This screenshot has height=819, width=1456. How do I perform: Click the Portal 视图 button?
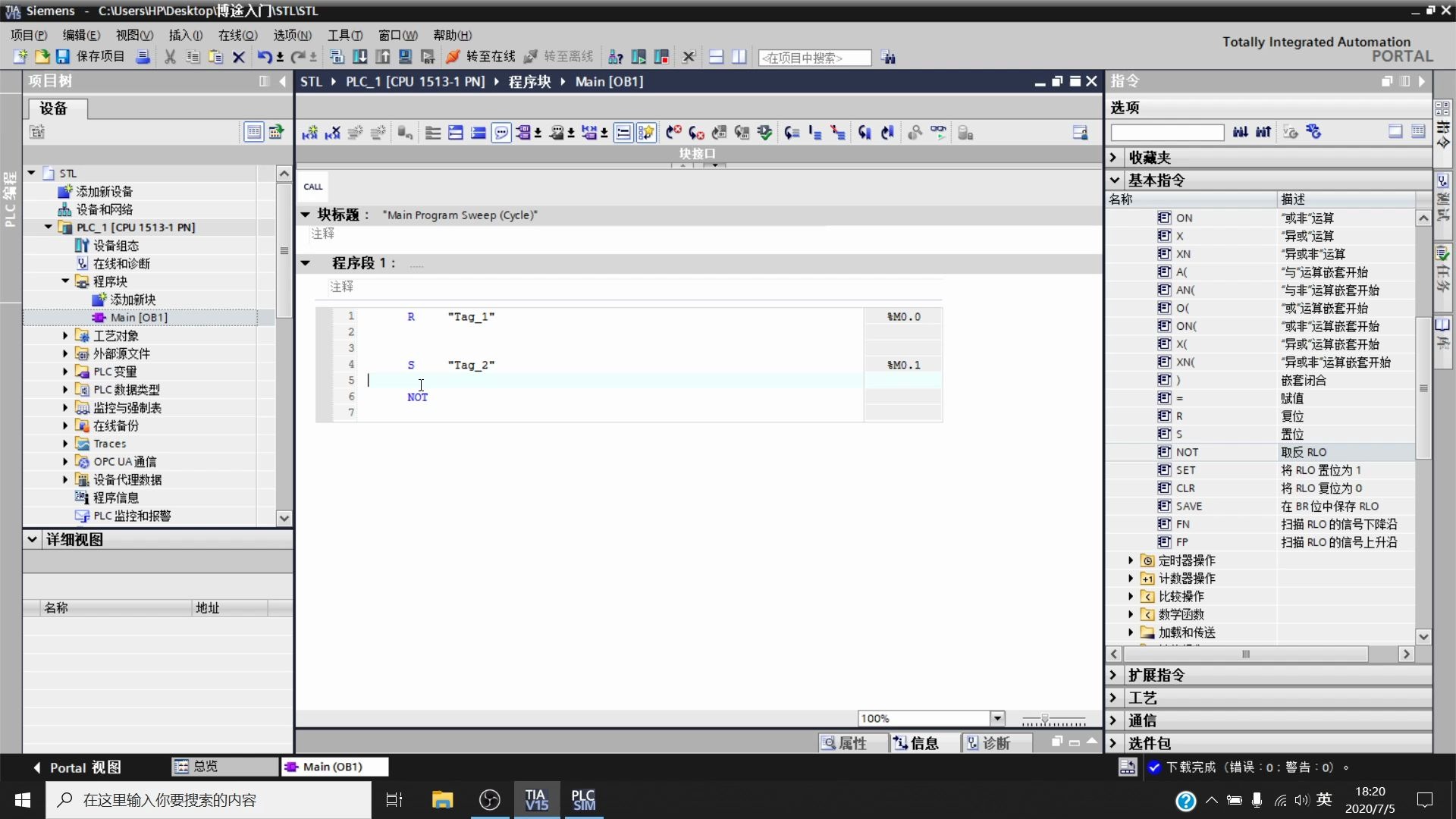77,767
